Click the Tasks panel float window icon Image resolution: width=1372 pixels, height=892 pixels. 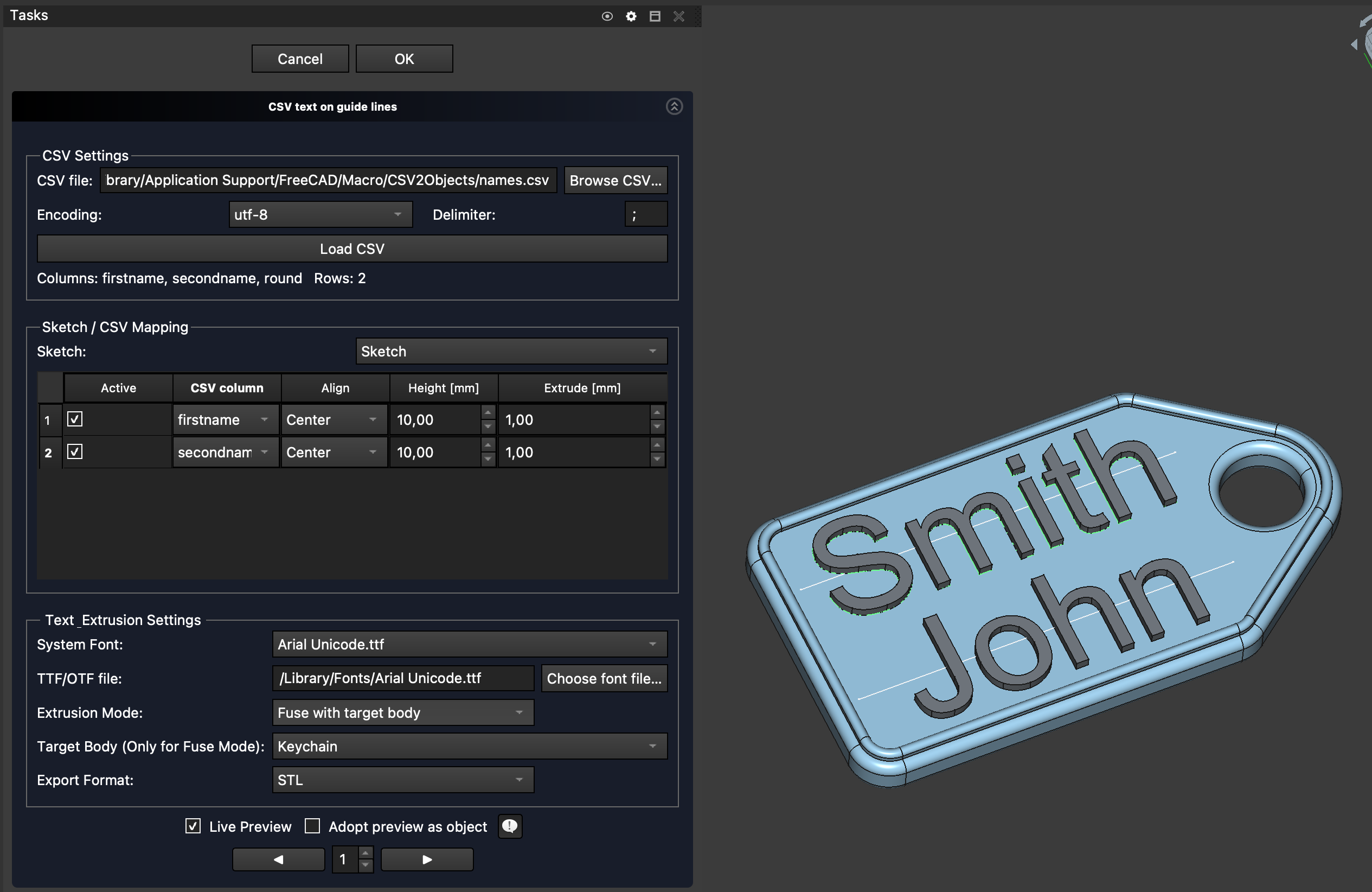coord(655,16)
